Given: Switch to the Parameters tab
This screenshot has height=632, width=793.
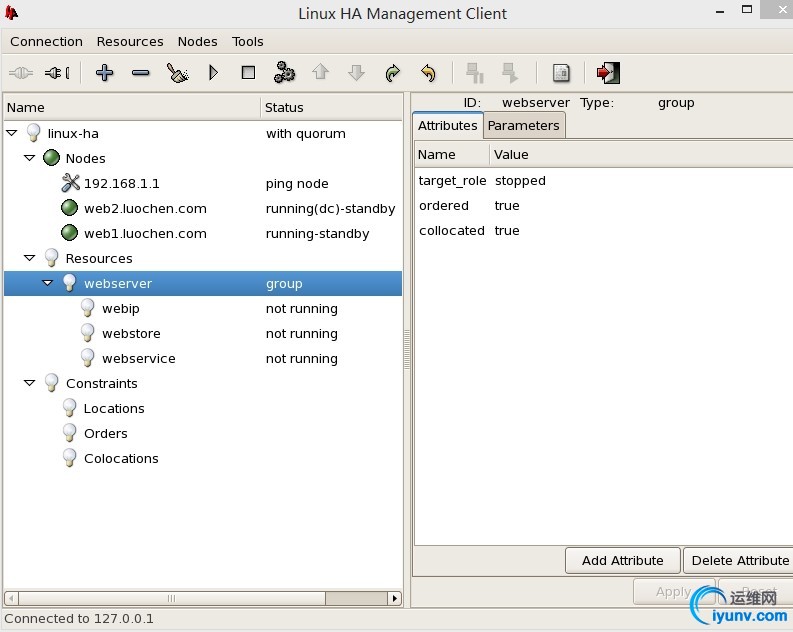Looking at the screenshot, I should 523,125.
